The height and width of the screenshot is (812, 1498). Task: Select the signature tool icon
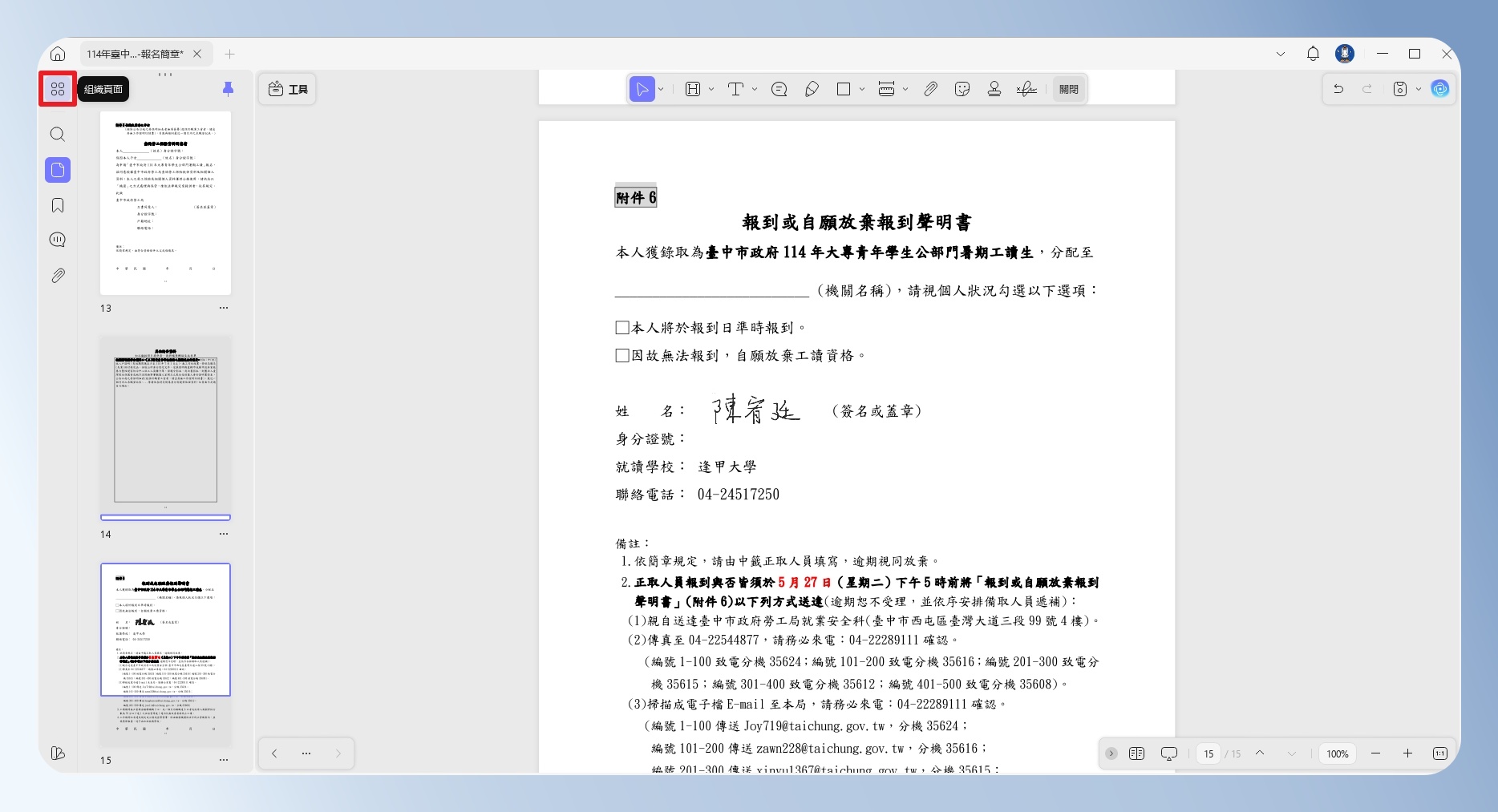point(1026,89)
